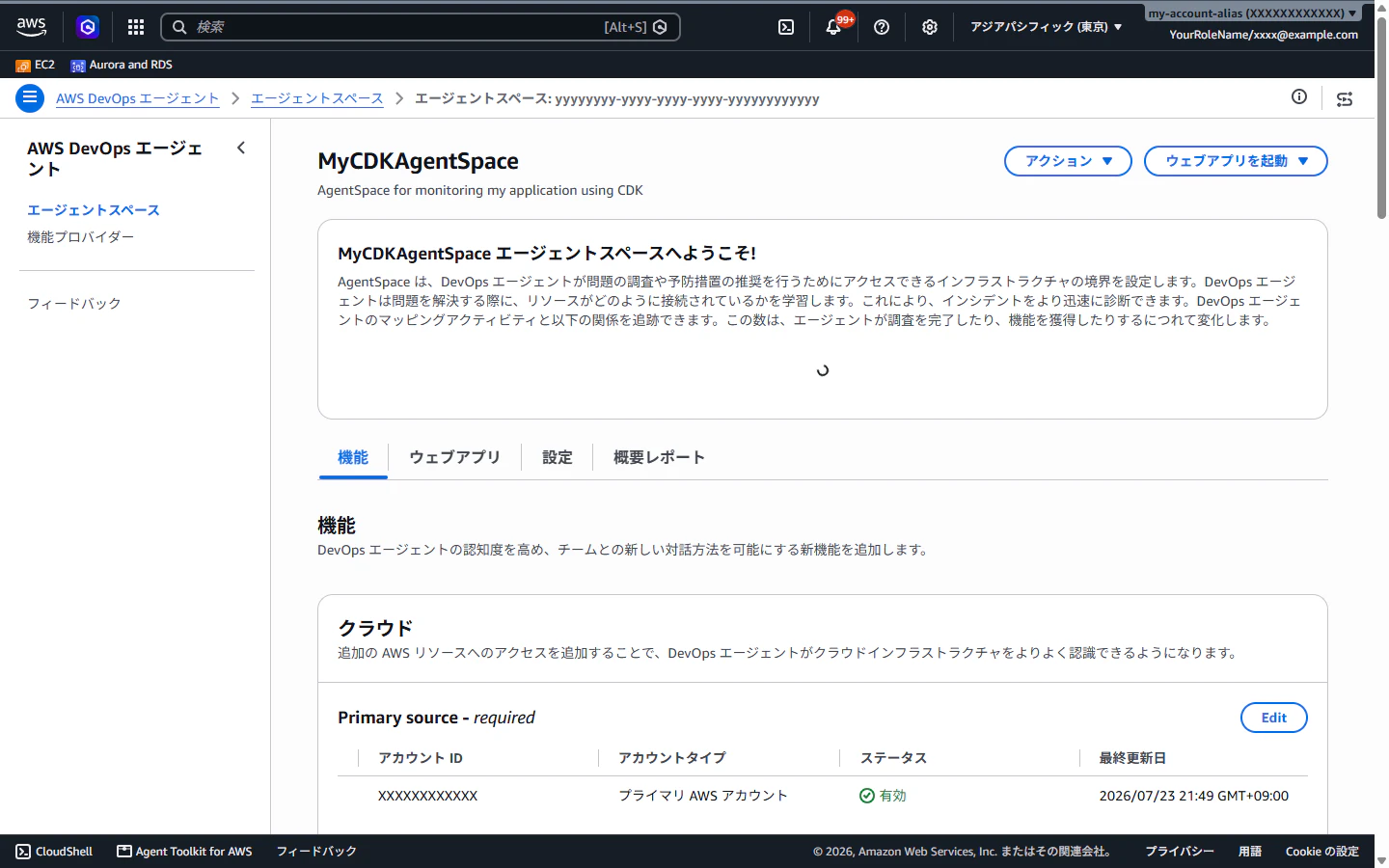Click the MyCDKAgentSpace page heading
The image size is (1389, 868).
click(x=419, y=161)
